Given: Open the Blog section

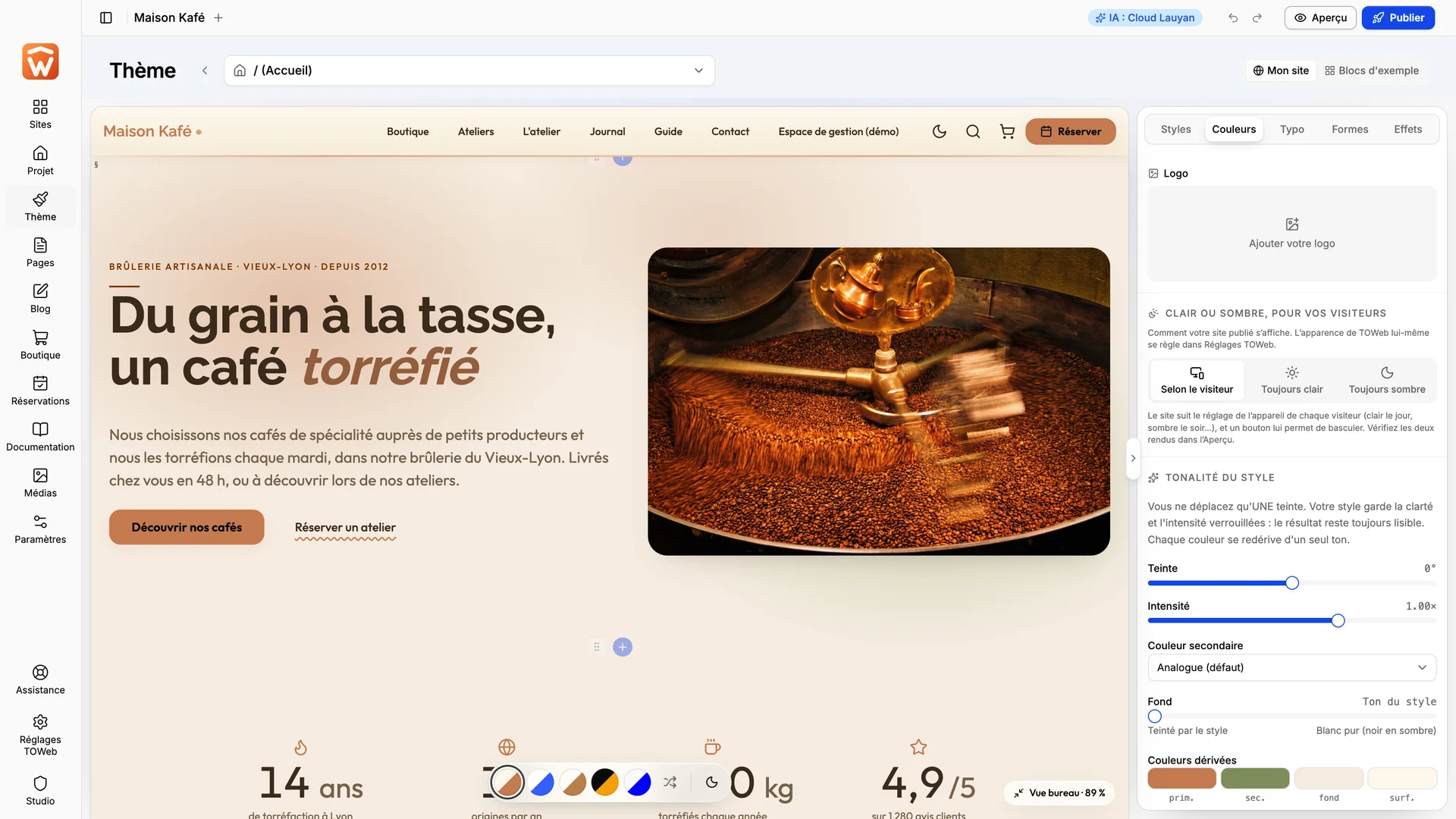Looking at the screenshot, I should tap(40, 299).
